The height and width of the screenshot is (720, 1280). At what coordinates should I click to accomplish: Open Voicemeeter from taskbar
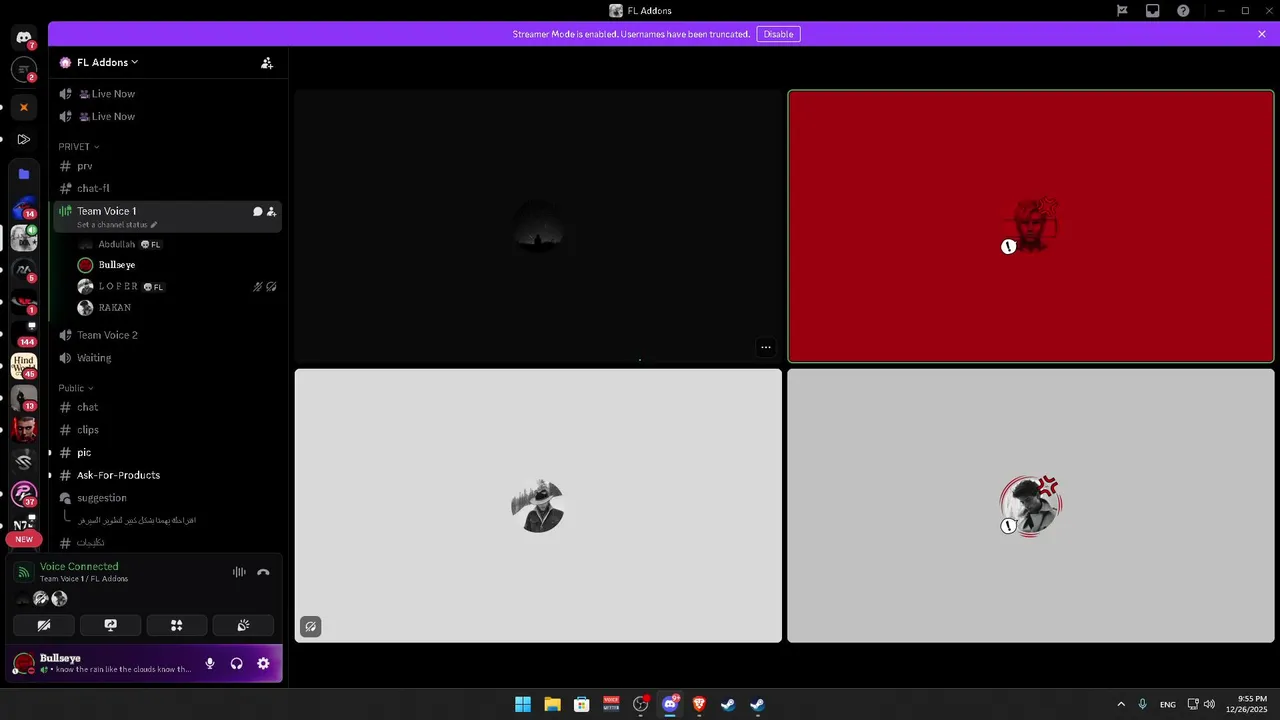click(611, 704)
